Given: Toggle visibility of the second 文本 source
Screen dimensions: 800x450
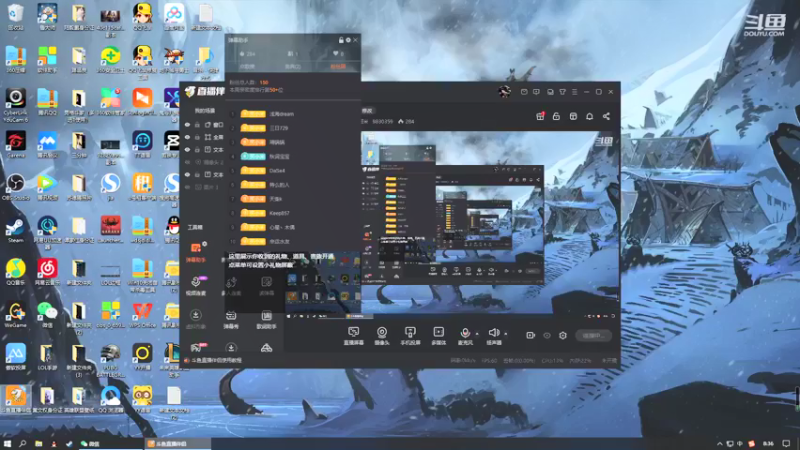Looking at the screenshot, I should click(187, 174).
